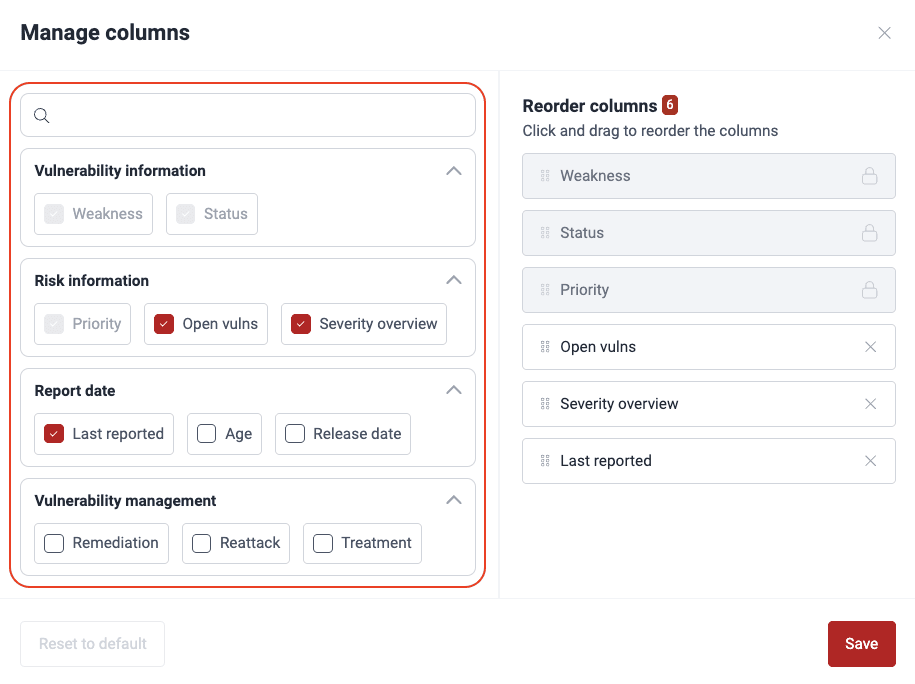The image size is (915, 684).
Task: Collapse the Risk information section
Action: 453,280
